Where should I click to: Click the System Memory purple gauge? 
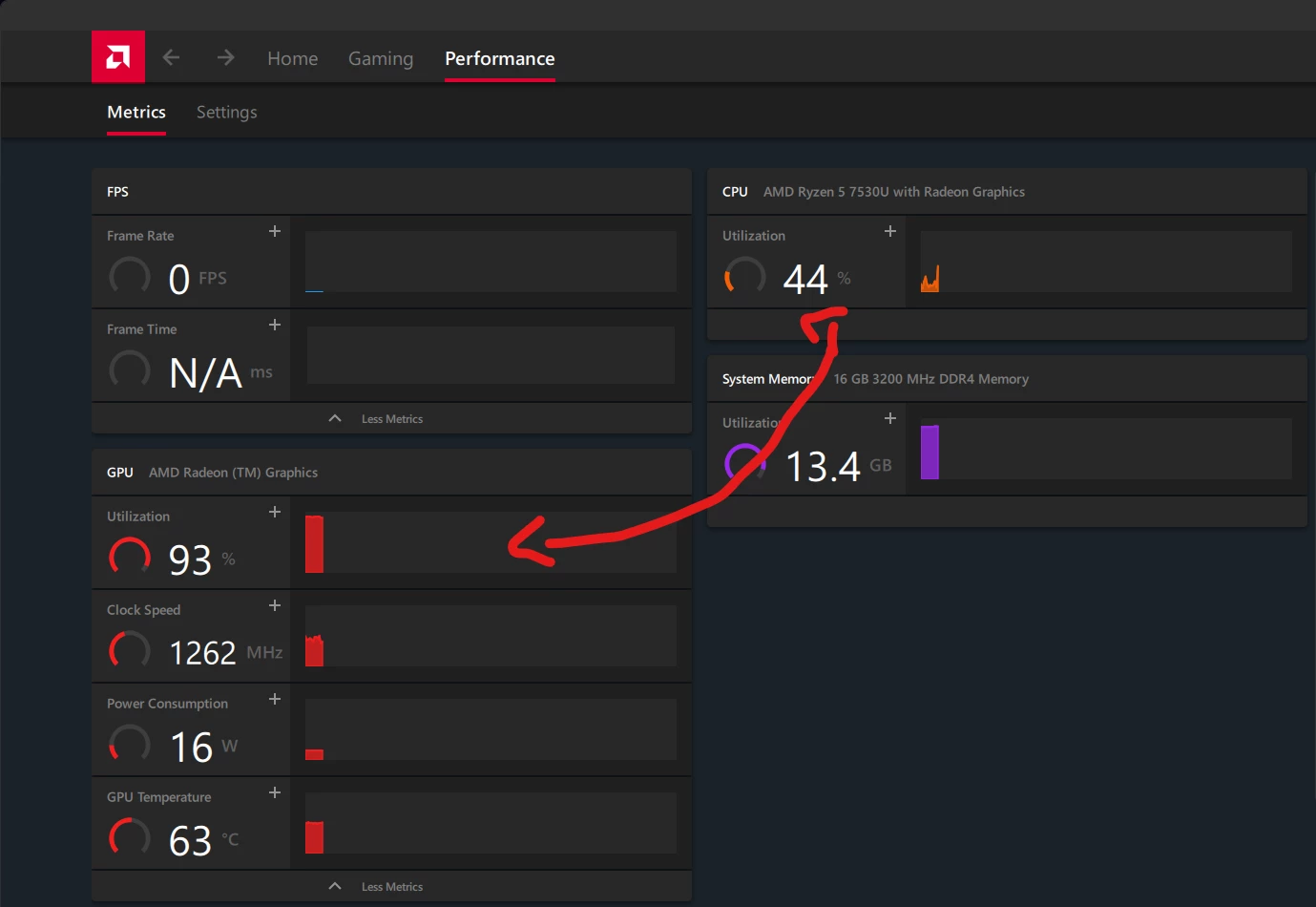pyautogui.click(x=745, y=464)
